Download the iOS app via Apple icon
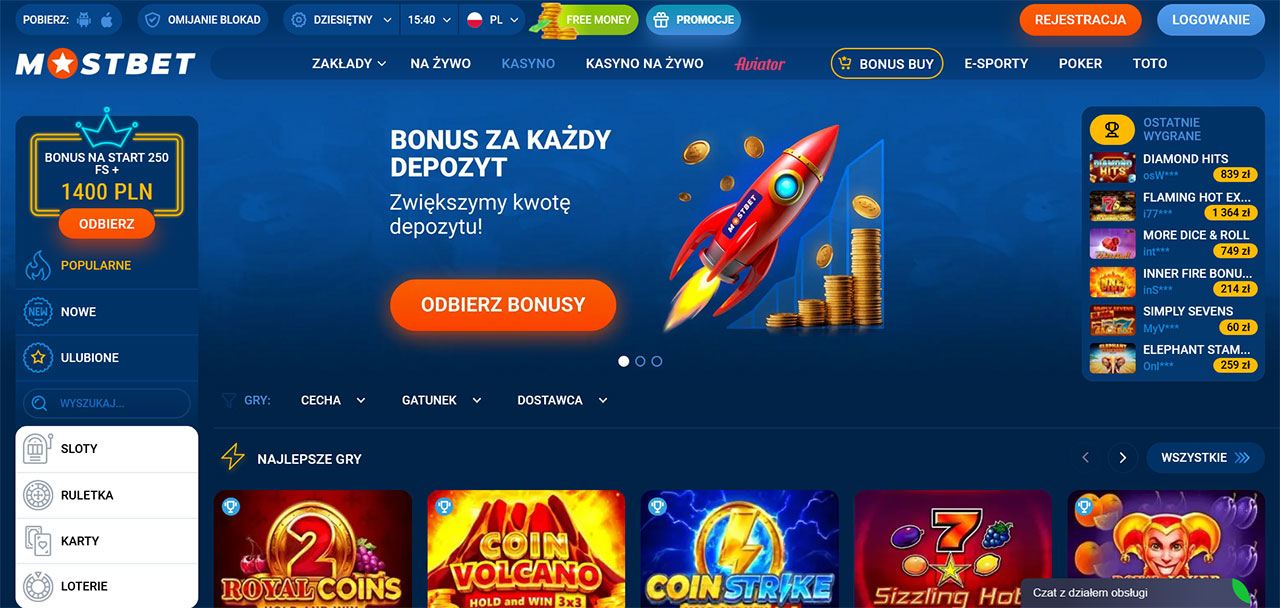 (108, 20)
